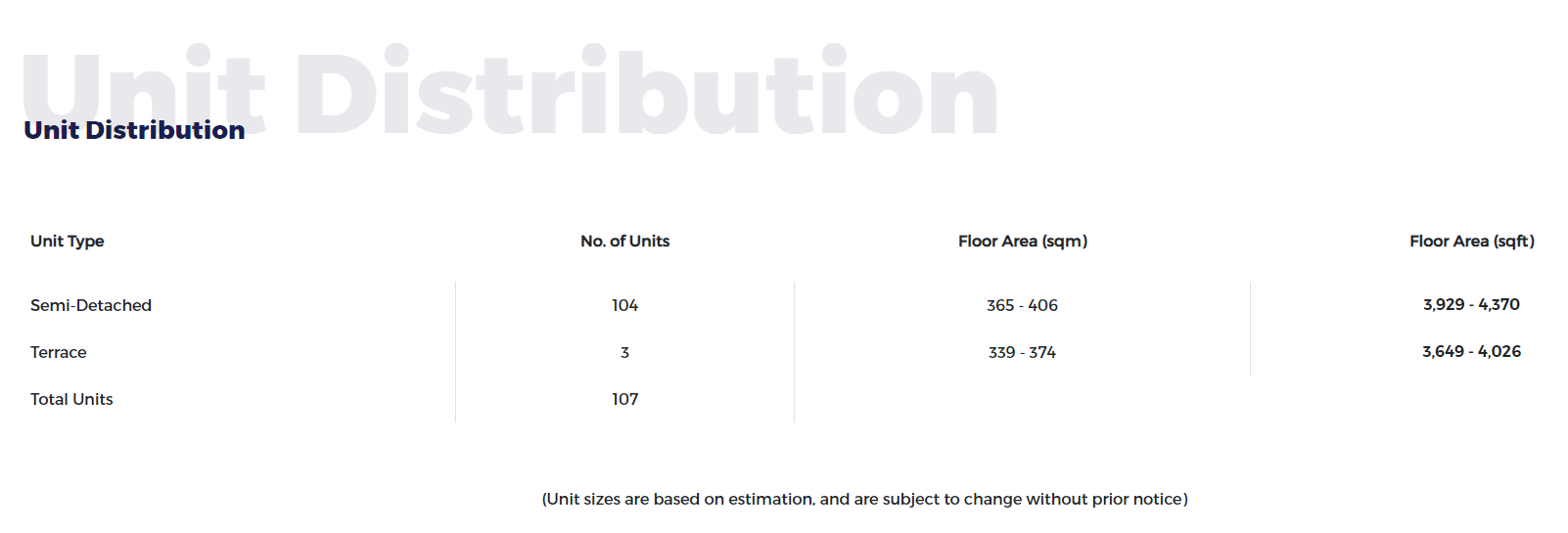Viewport: 1568px width, 533px height.
Task: Select the Terrace unit count 3
Action: click(624, 352)
